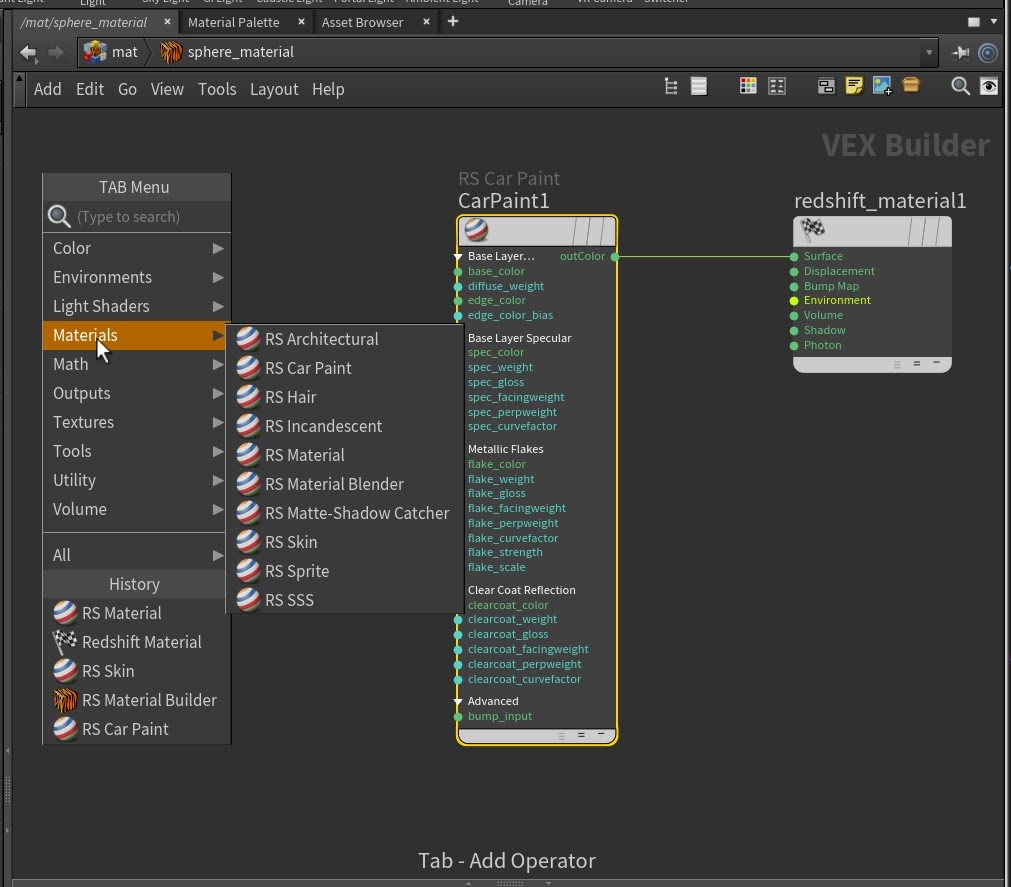Image resolution: width=1011 pixels, height=887 pixels.
Task: Choose RS Hair material
Action: click(345, 397)
